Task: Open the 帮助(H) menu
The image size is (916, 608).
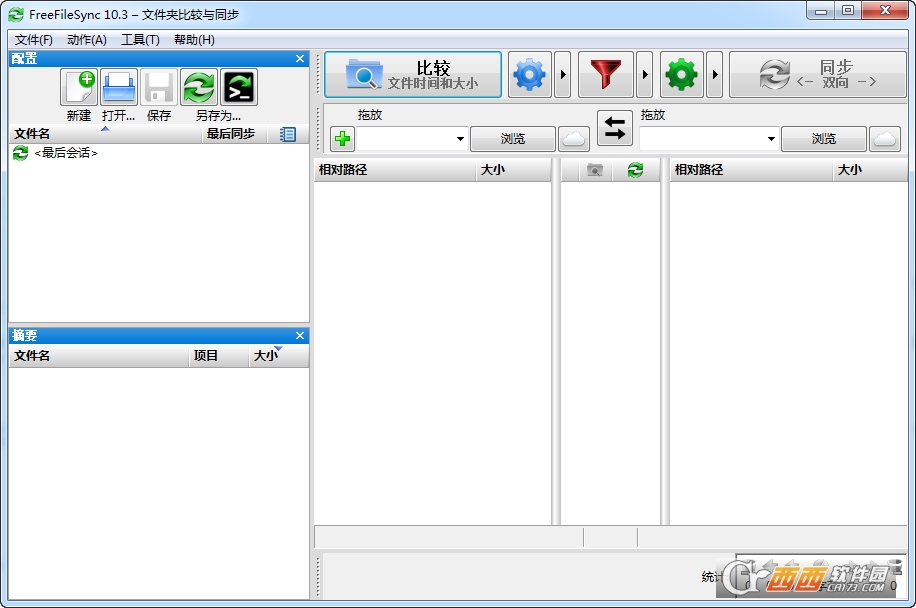Action: pyautogui.click(x=194, y=40)
